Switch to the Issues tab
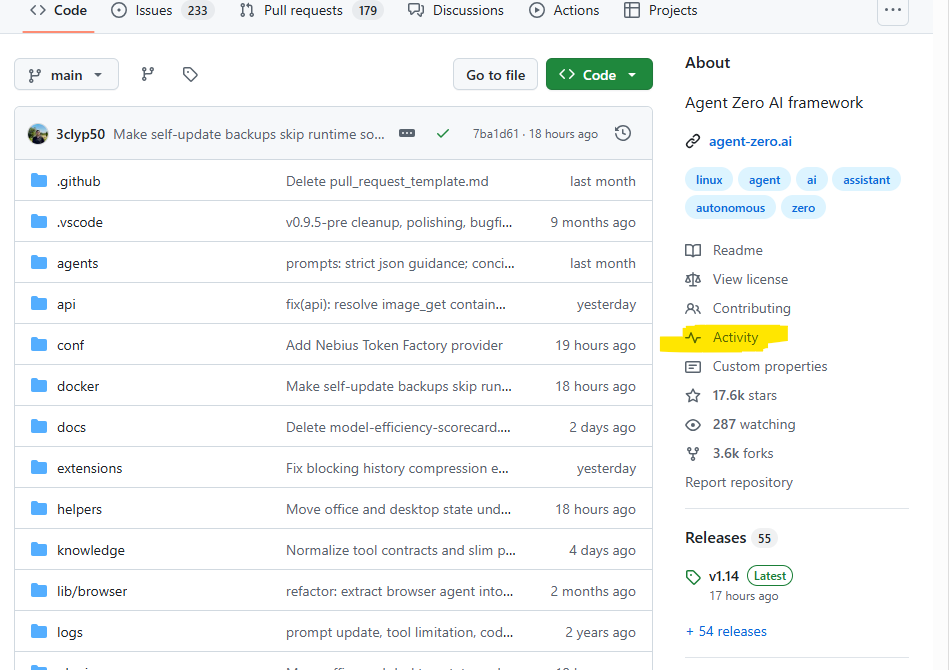 pyautogui.click(x=162, y=10)
